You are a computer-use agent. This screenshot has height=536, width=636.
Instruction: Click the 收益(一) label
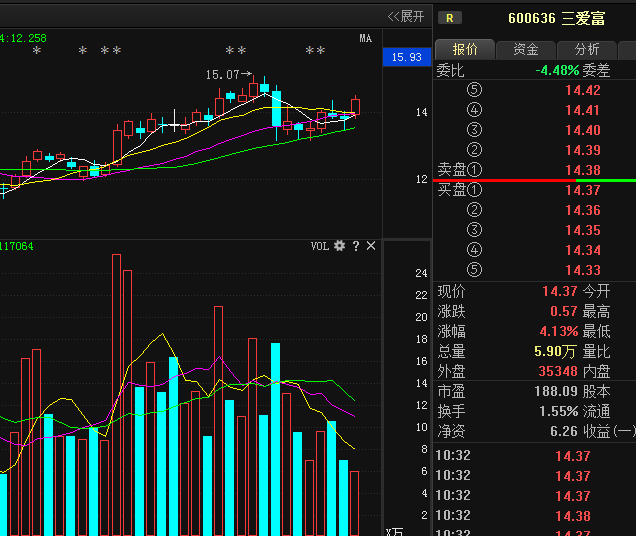pos(609,431)
